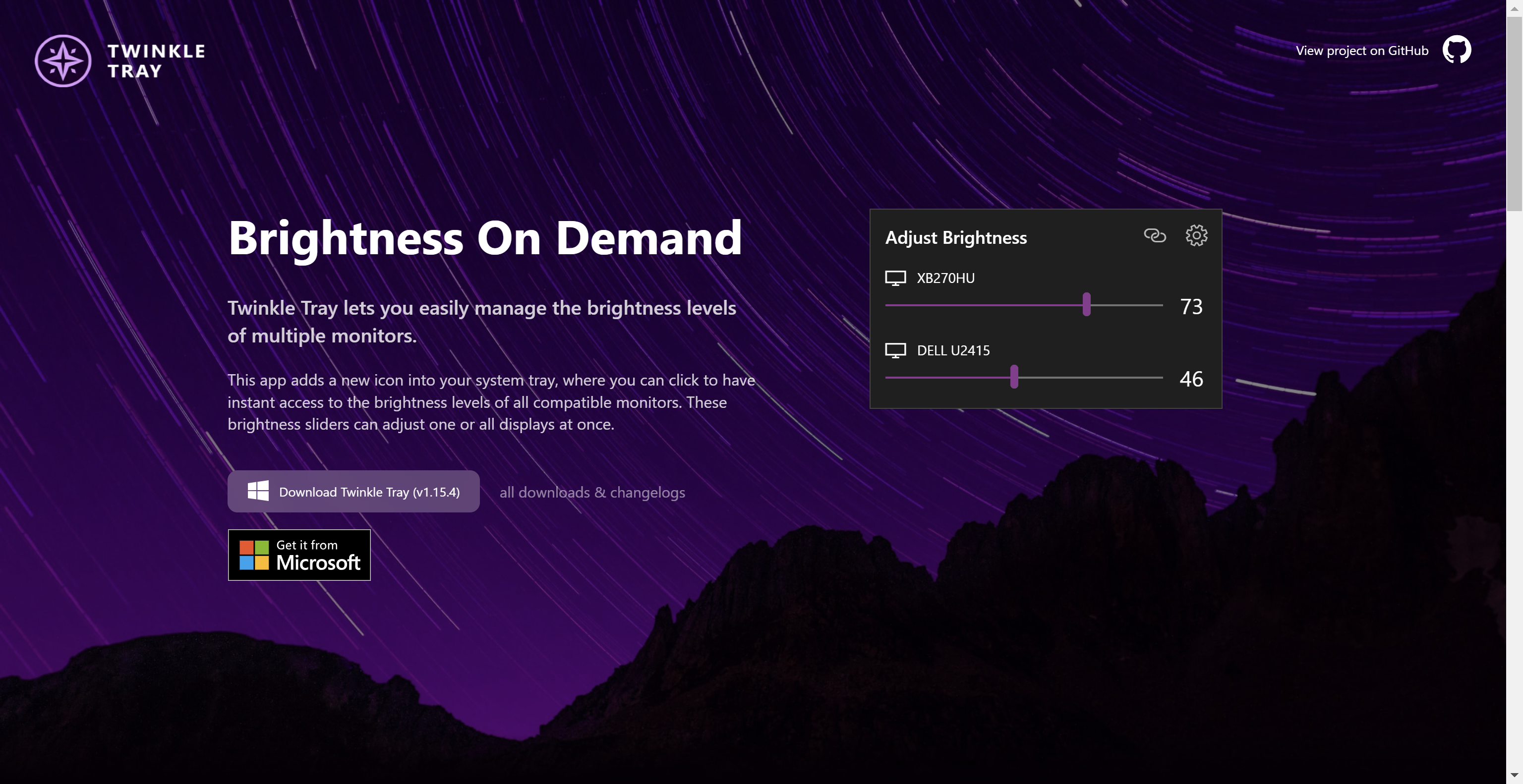Click the Adjust Brightness panel title
This screenshot has height=784, width=1523.
[x=955, y=237]
